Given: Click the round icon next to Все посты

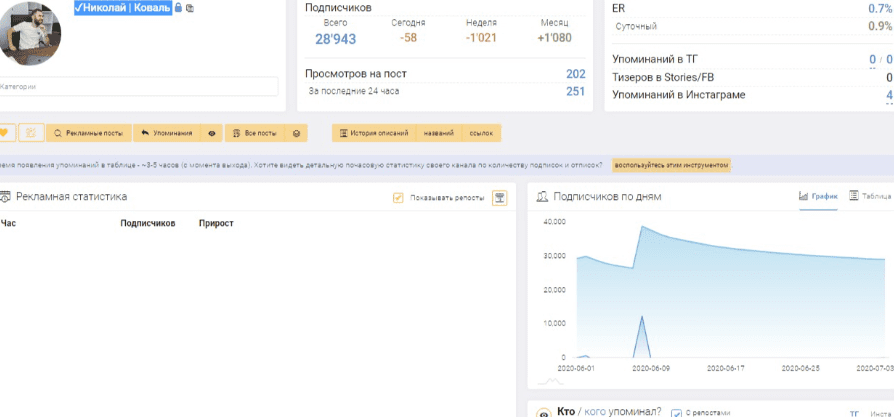Looking at the screenshot, I should 296,133.
